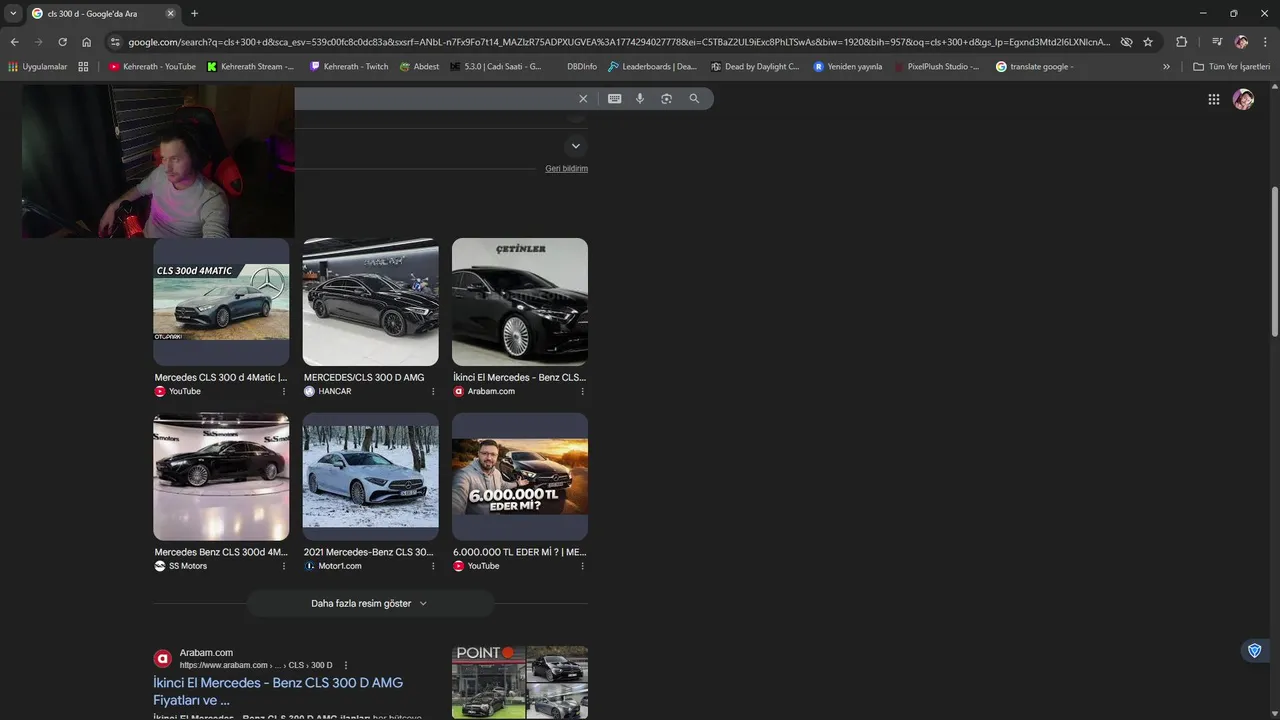The image size is (1280, 720).
Task: Open the three-dot menu beside the Arabam.com URL
Action: [346, 665]
